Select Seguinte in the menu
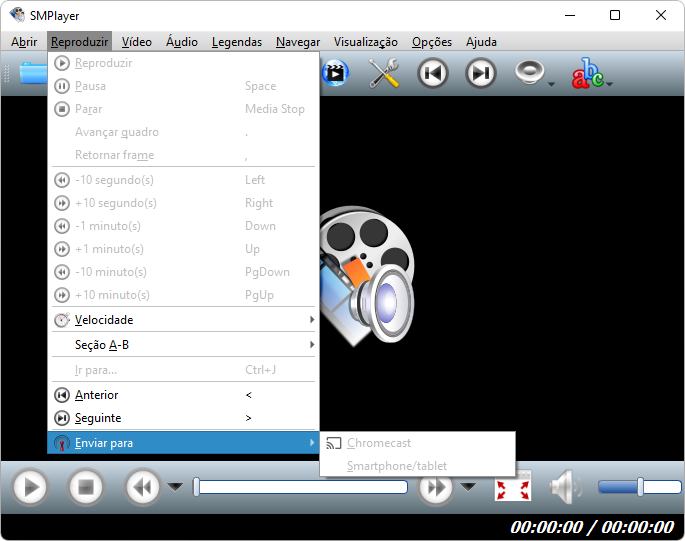Image resolution: width=685 pixels, height=541 pixels. coord(183,418)
